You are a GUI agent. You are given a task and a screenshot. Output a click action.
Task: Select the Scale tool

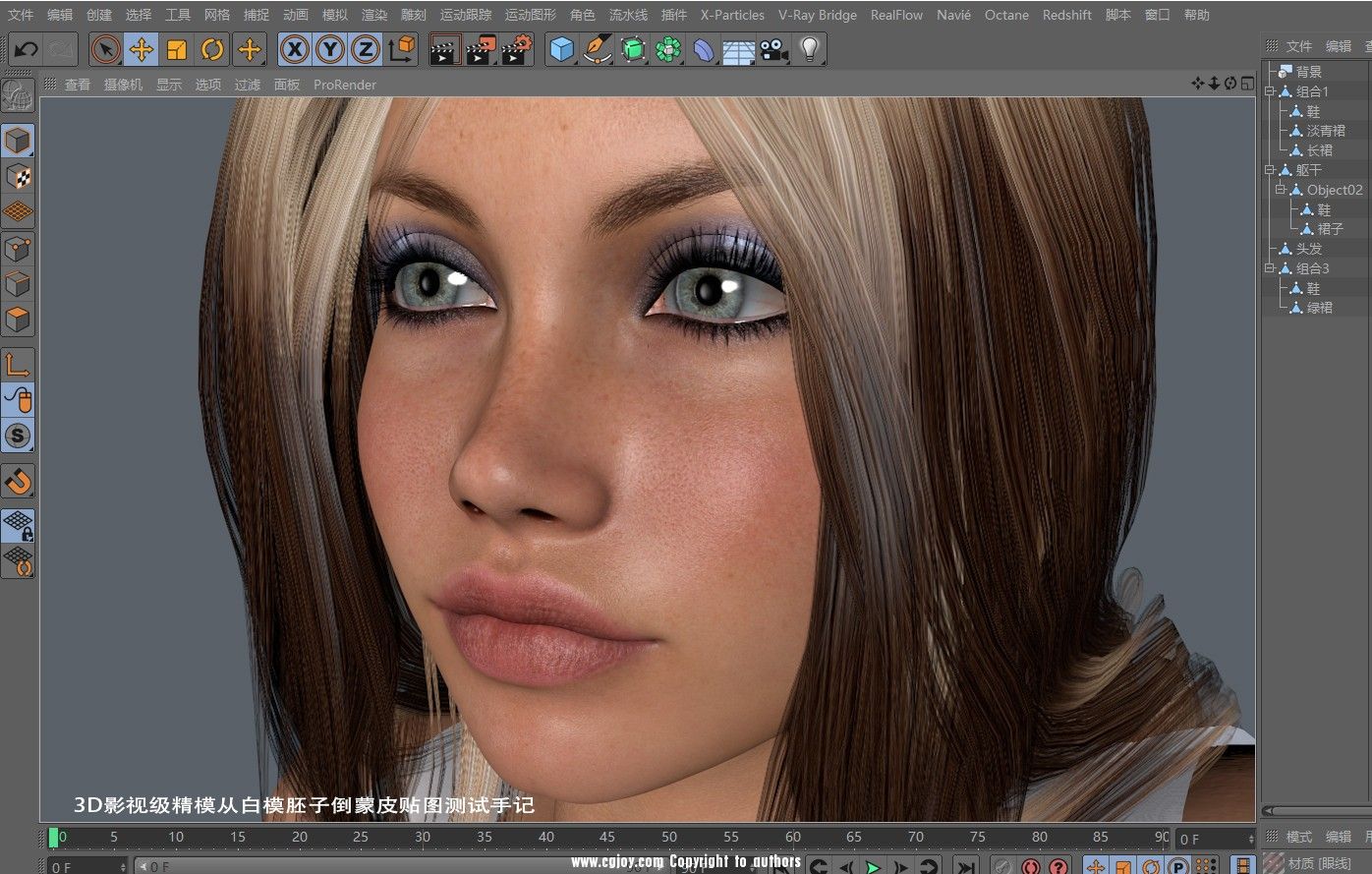[177, 49]
